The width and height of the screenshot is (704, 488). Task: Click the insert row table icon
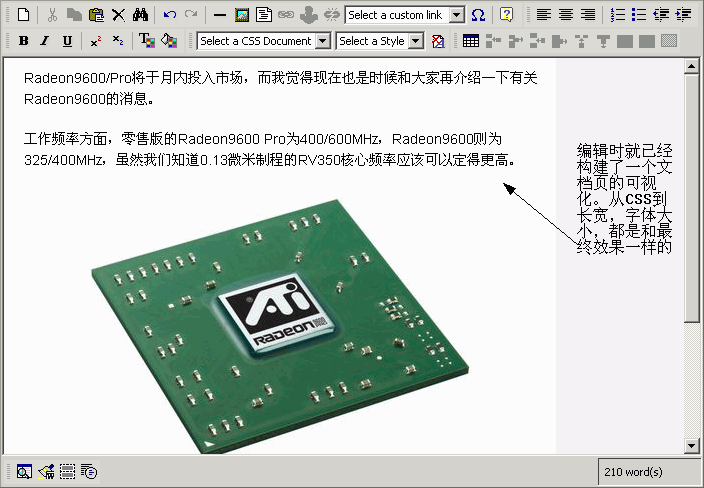(493, 41)
